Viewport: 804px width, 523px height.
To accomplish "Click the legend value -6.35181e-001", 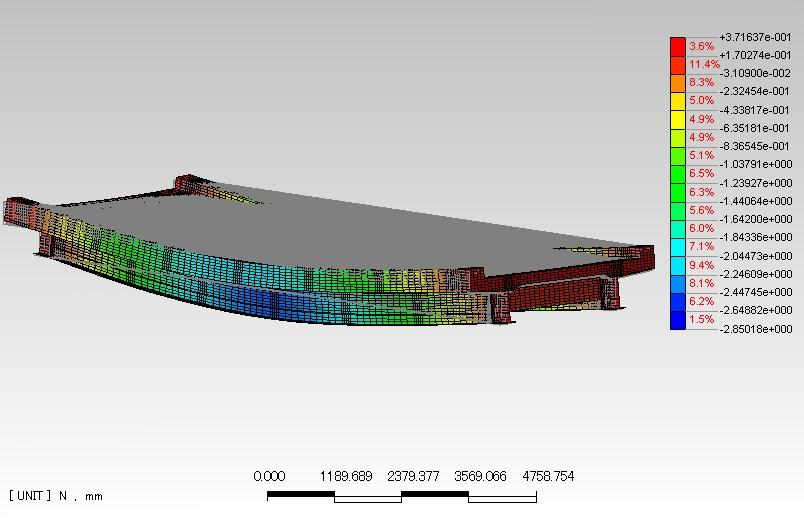I will [x=755, y=128].
